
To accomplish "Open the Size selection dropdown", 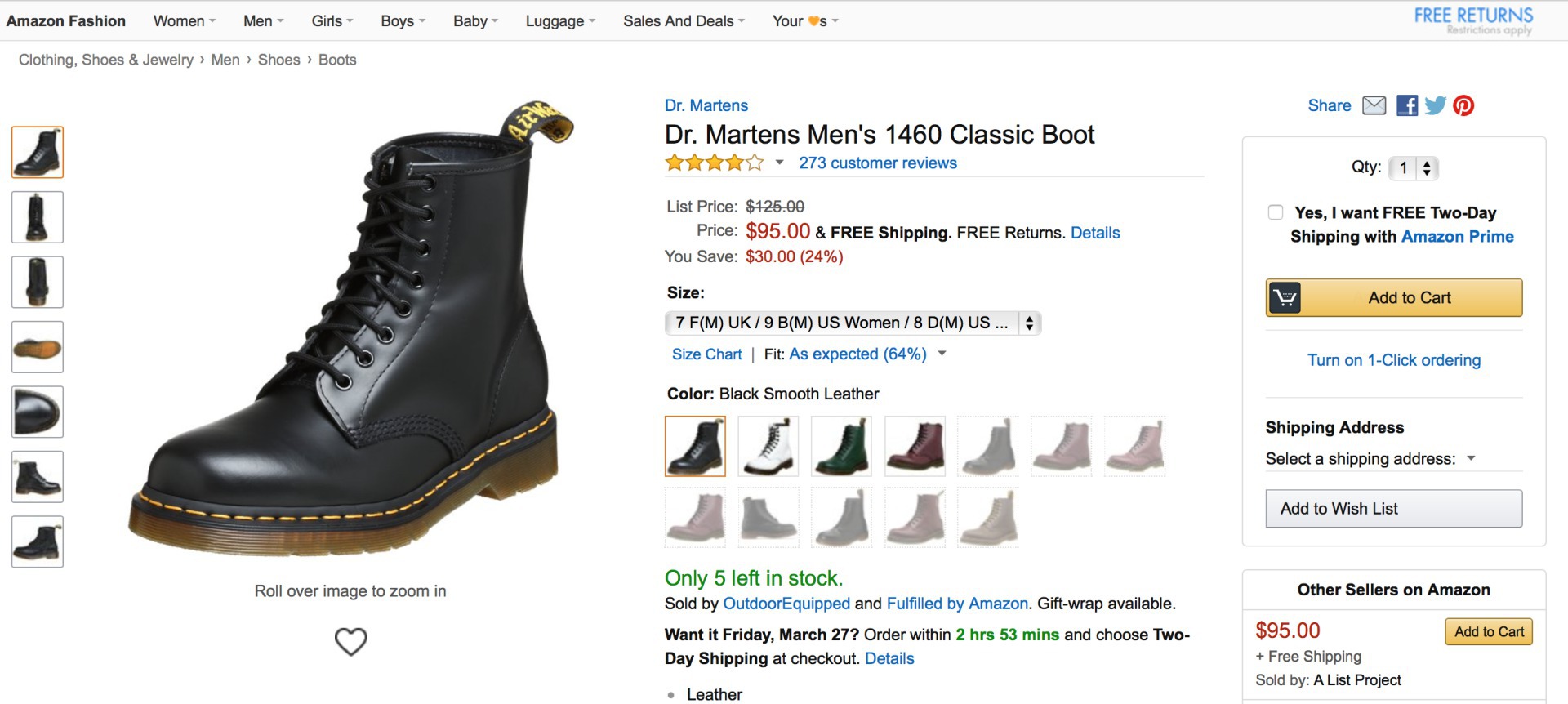I will click(853, 323).
